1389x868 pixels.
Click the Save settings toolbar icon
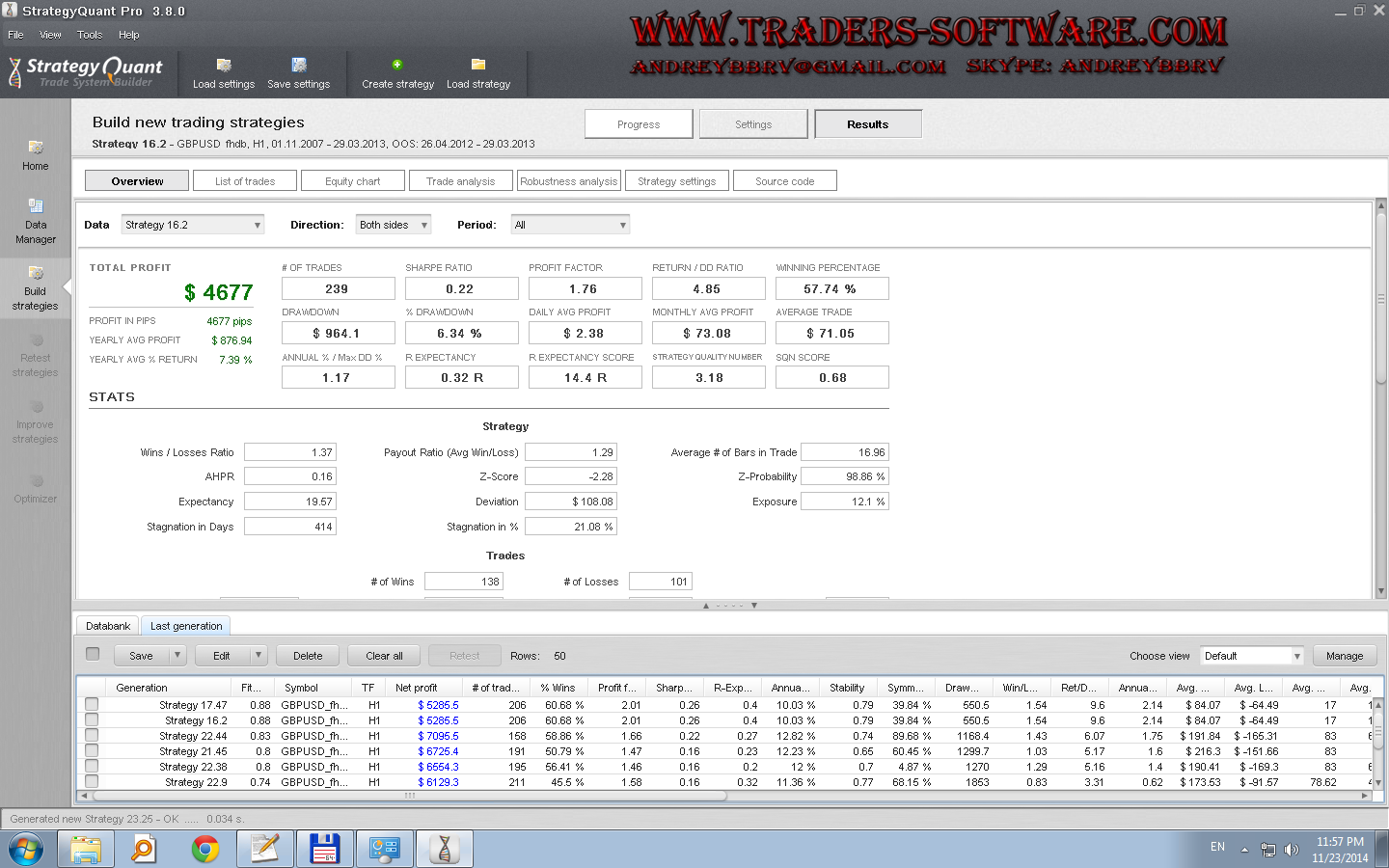coord(299,66)
